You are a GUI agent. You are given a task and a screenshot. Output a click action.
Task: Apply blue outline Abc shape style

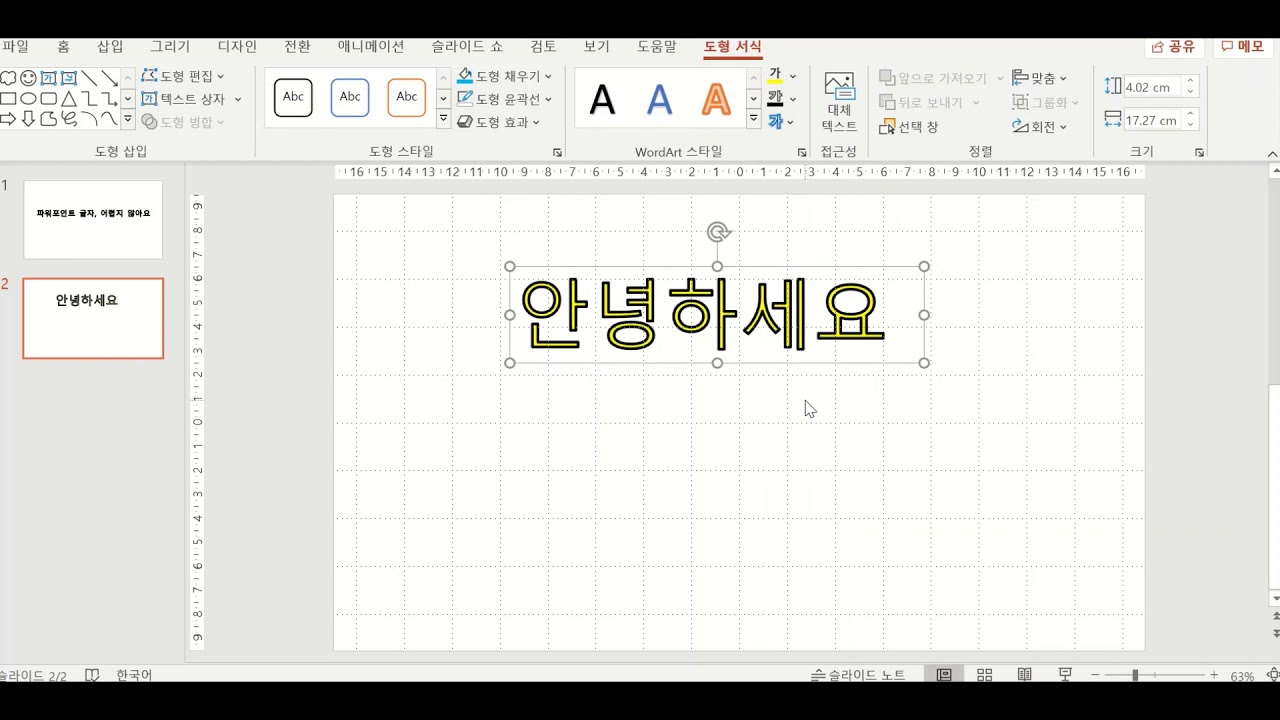point(350,97)
